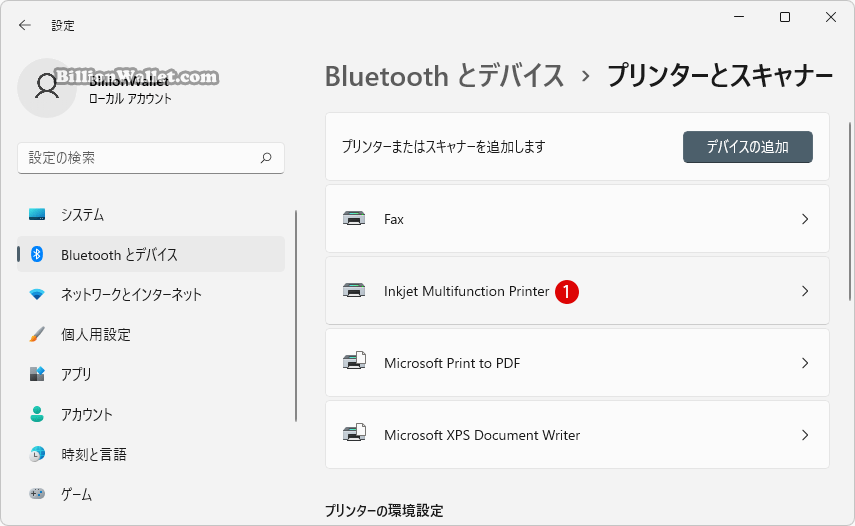
Task: Click プリンターの環境設定 heading
Action: (x=384, y=511)
